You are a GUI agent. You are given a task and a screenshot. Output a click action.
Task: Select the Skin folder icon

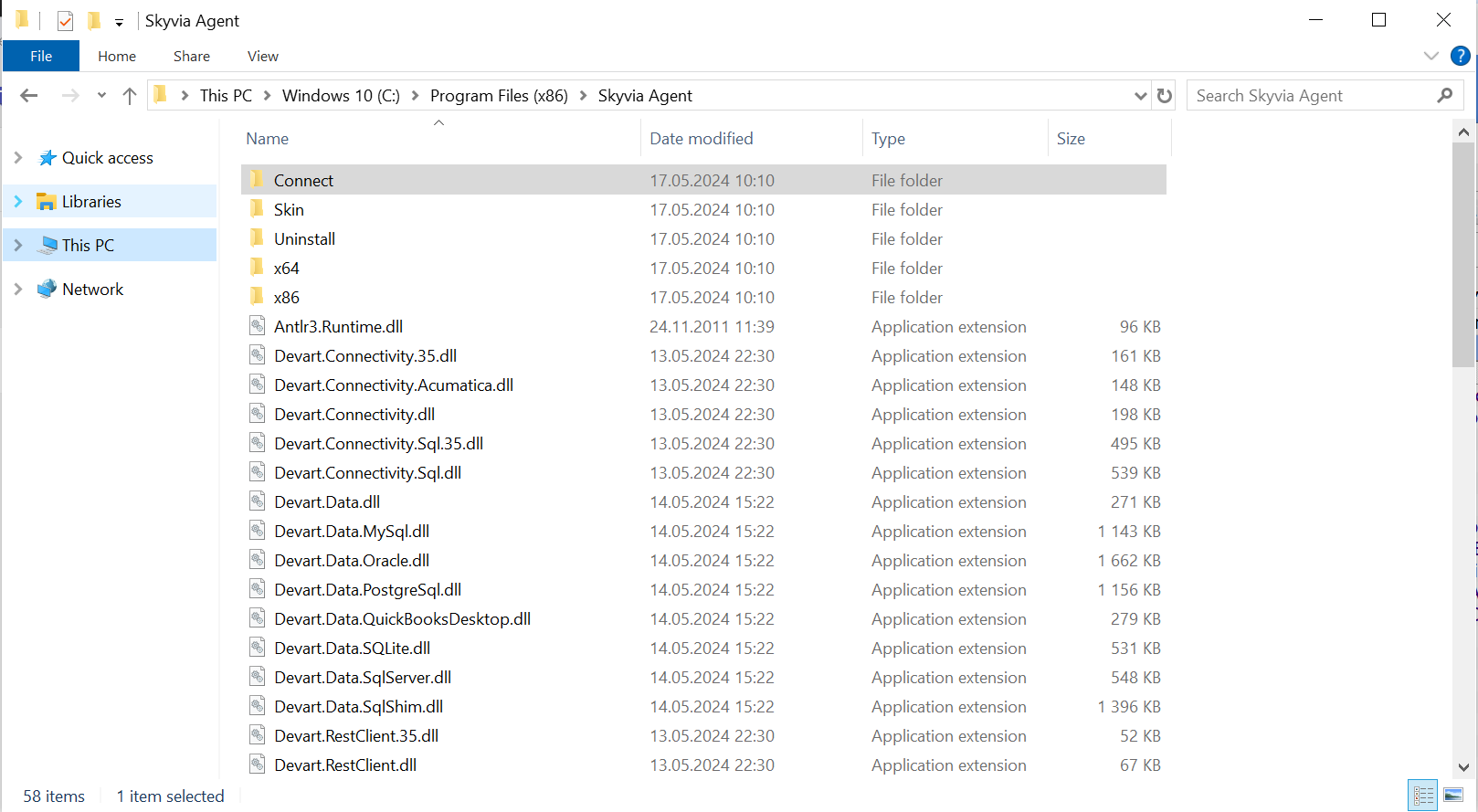(x=257, y=209)
